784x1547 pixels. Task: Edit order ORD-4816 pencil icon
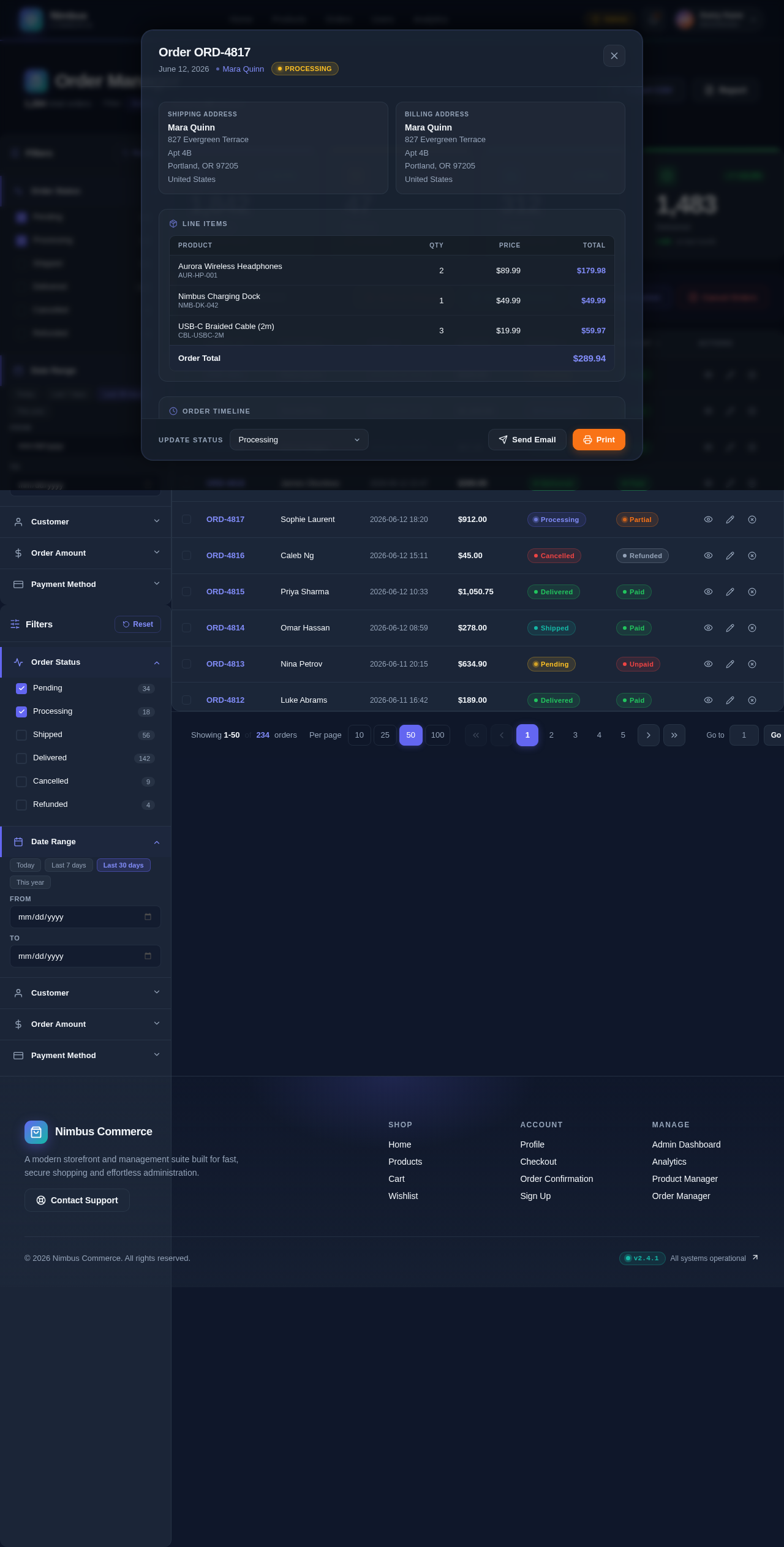pos(730,556)
